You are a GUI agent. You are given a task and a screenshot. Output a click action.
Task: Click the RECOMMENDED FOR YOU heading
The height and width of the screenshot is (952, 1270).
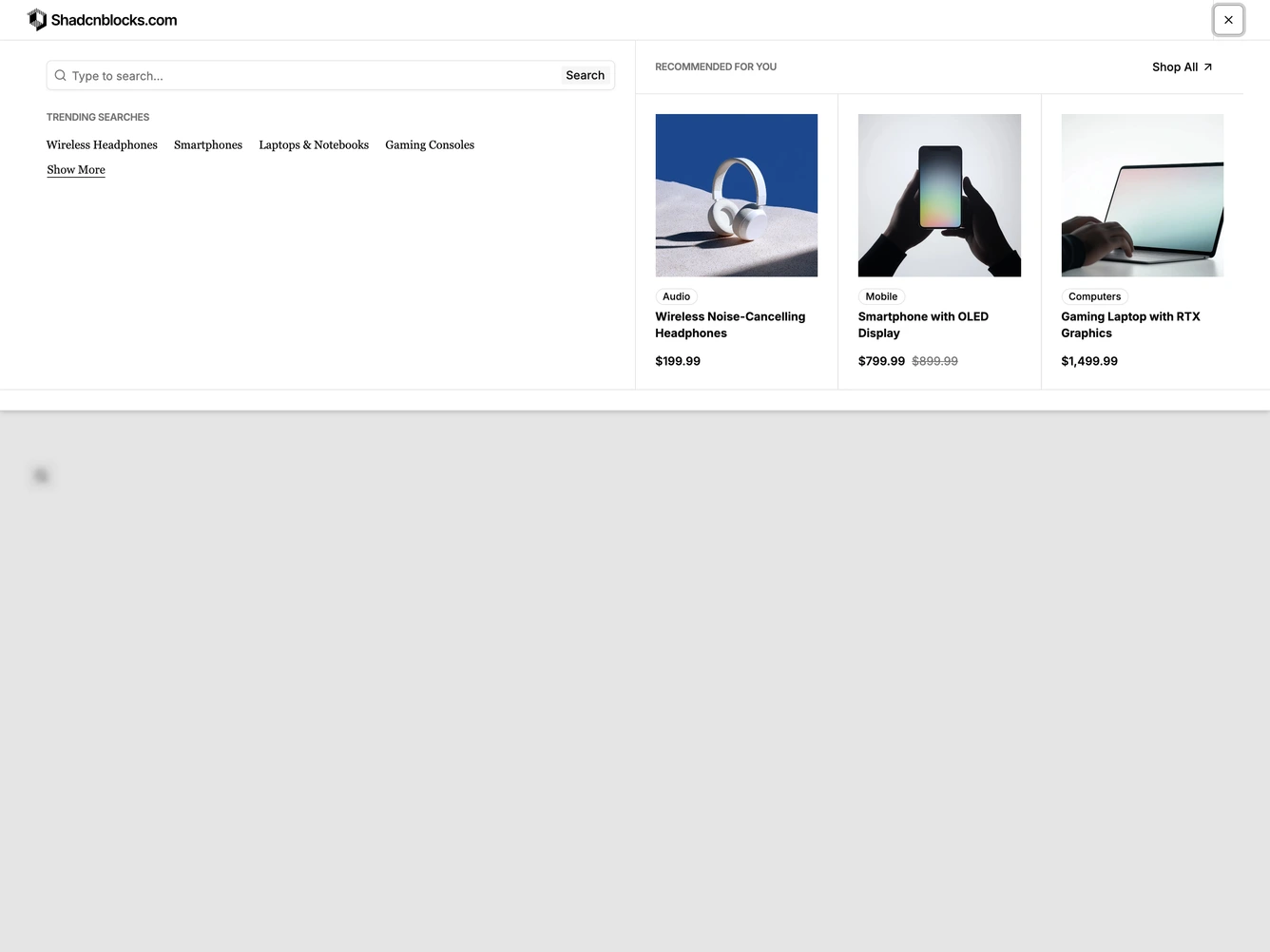(716, 67)
